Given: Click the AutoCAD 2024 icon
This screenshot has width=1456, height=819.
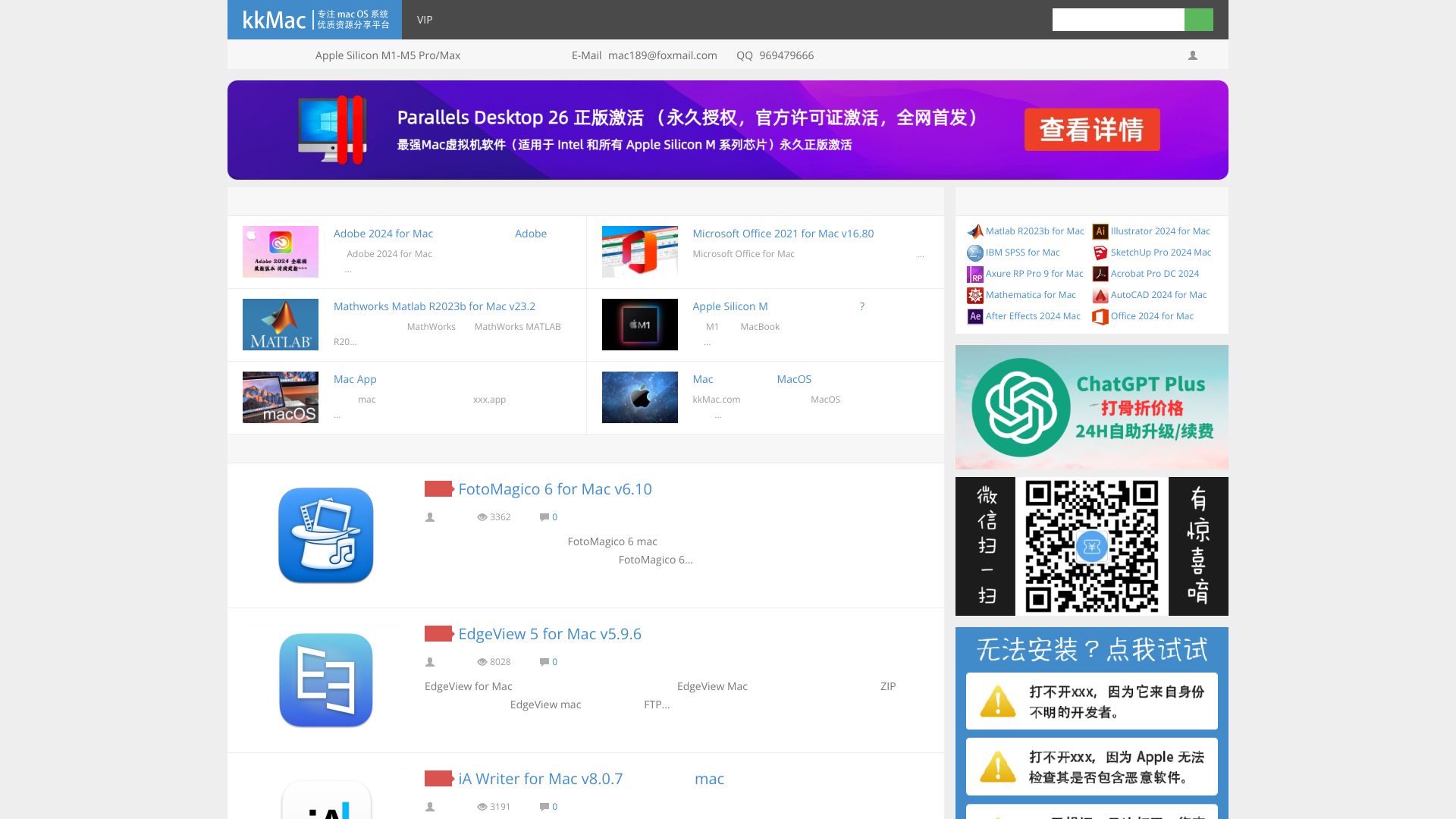Looking at the screenshot, I should [x=1100, y=295].
